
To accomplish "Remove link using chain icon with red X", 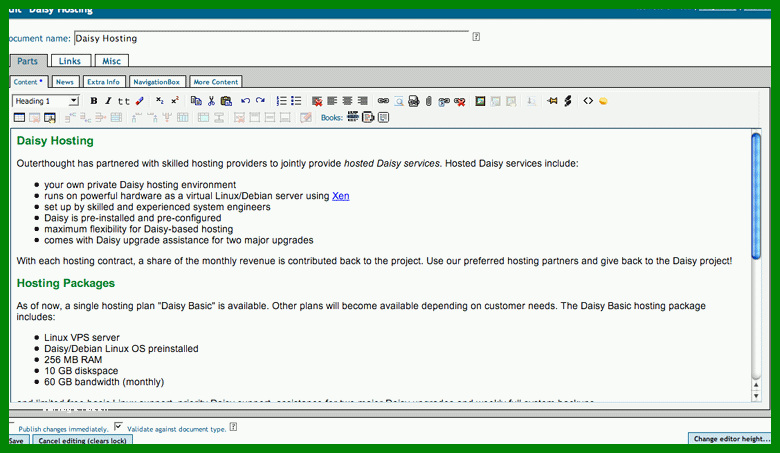I will [460, 101].
